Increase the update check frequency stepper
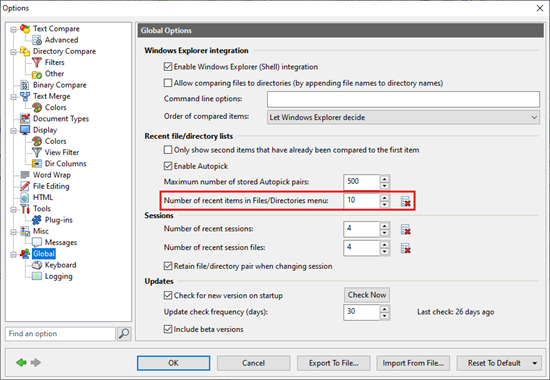550x380 pixels. pyautogui.click(x=385, y=309)
